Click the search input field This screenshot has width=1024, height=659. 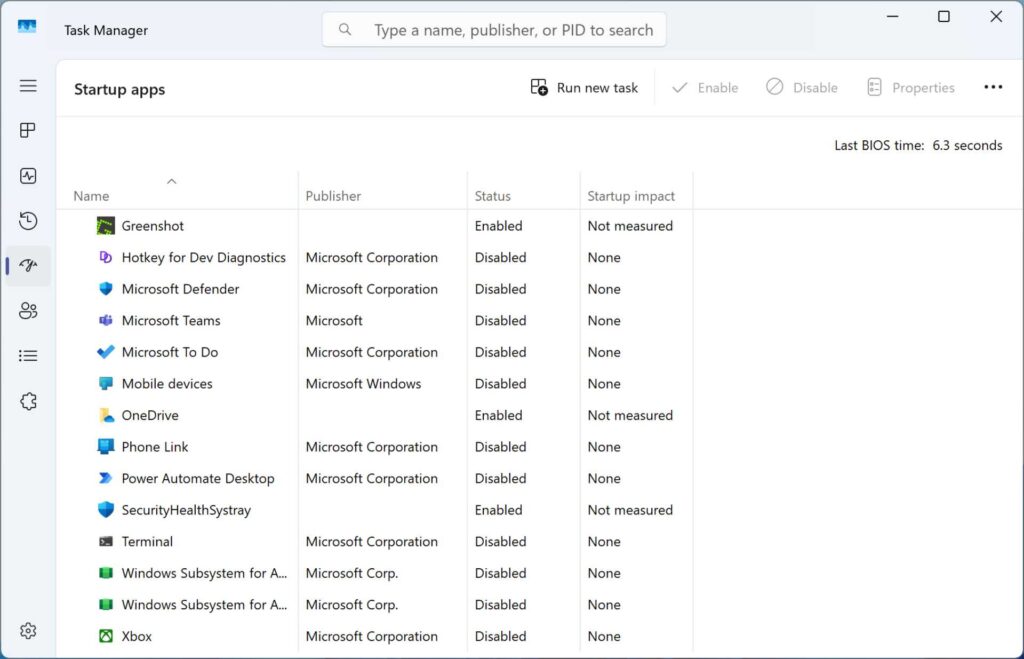coord(500,29)
